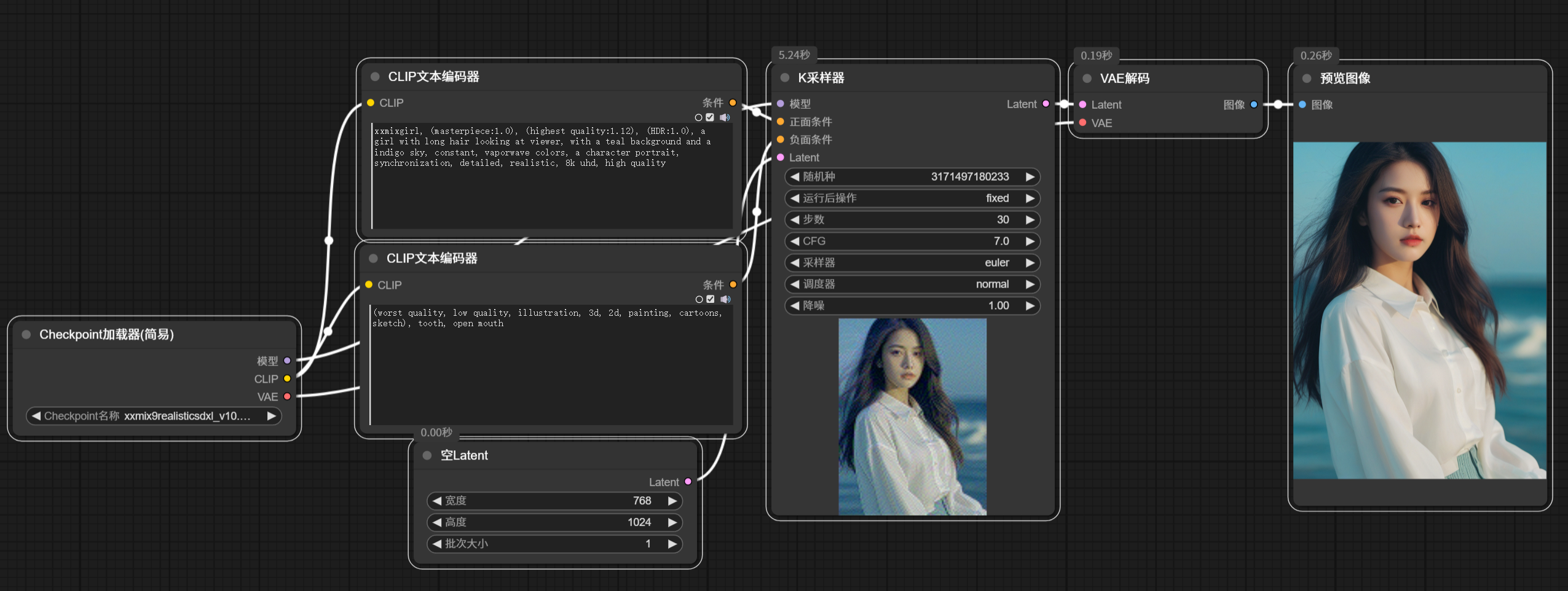
Task: Collapse the VAE解码 node via its title dot
Action: point(1087,79)
